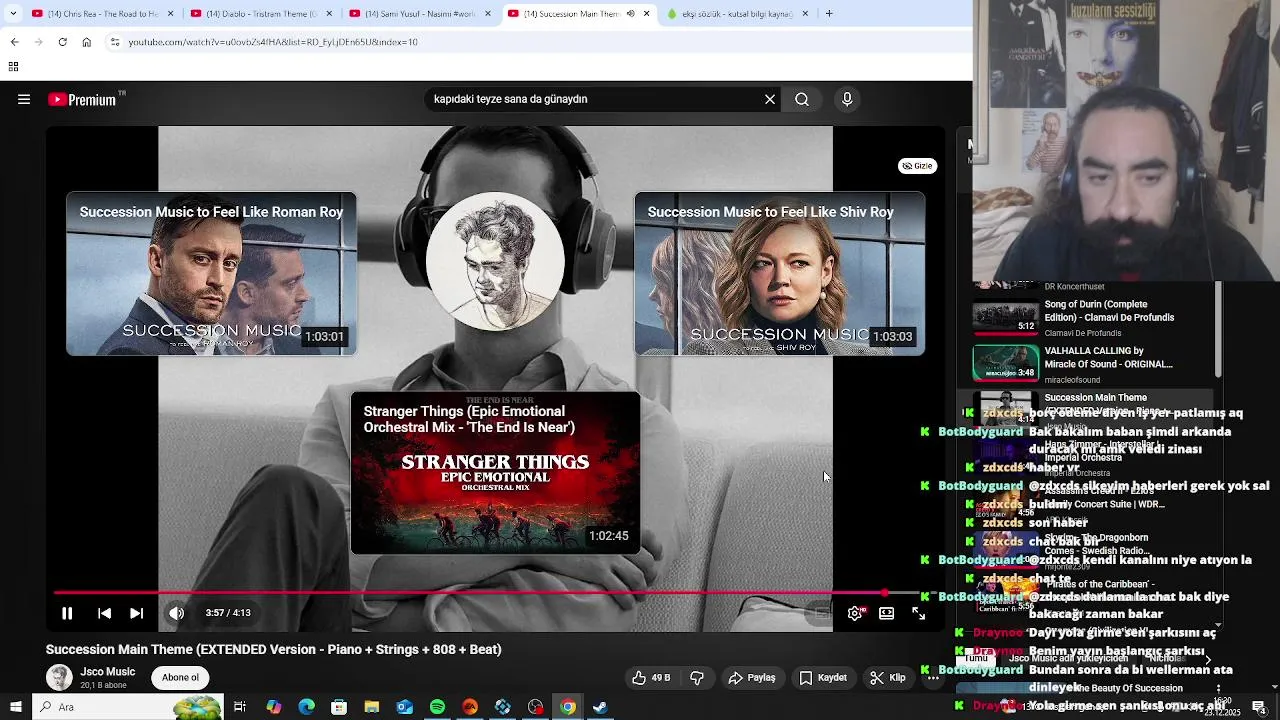This screenshot has width=1280, height=720.
Task: Toggle subtitles in the player
Action: 823,613
